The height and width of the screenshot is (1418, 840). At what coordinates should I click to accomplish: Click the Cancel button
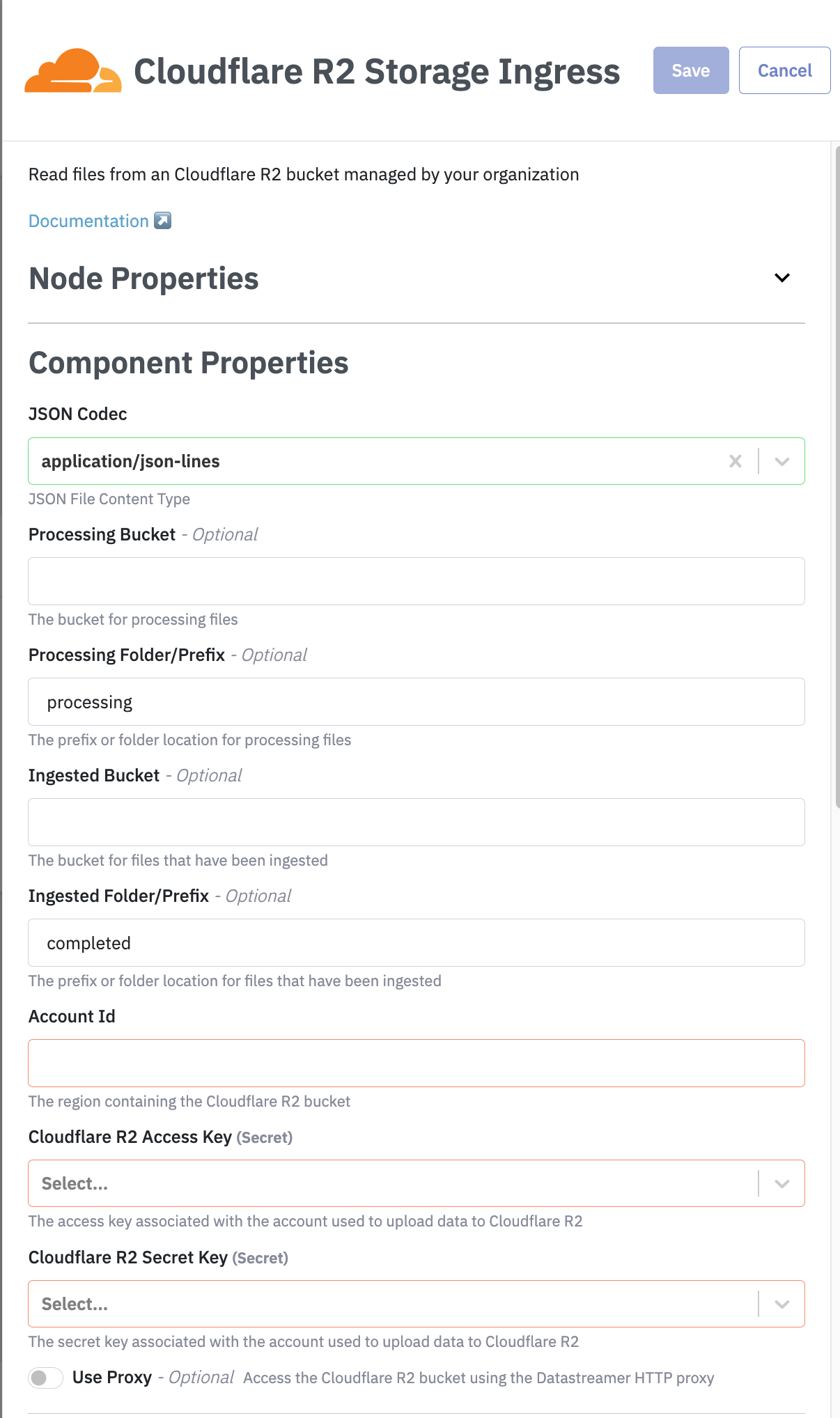tap(784, 70)
